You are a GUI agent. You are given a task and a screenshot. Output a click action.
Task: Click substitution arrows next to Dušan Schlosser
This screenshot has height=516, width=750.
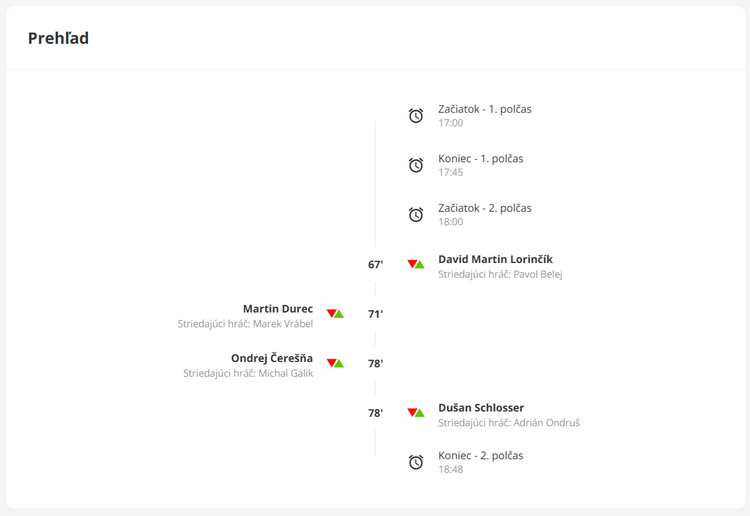tap(416, 412)
